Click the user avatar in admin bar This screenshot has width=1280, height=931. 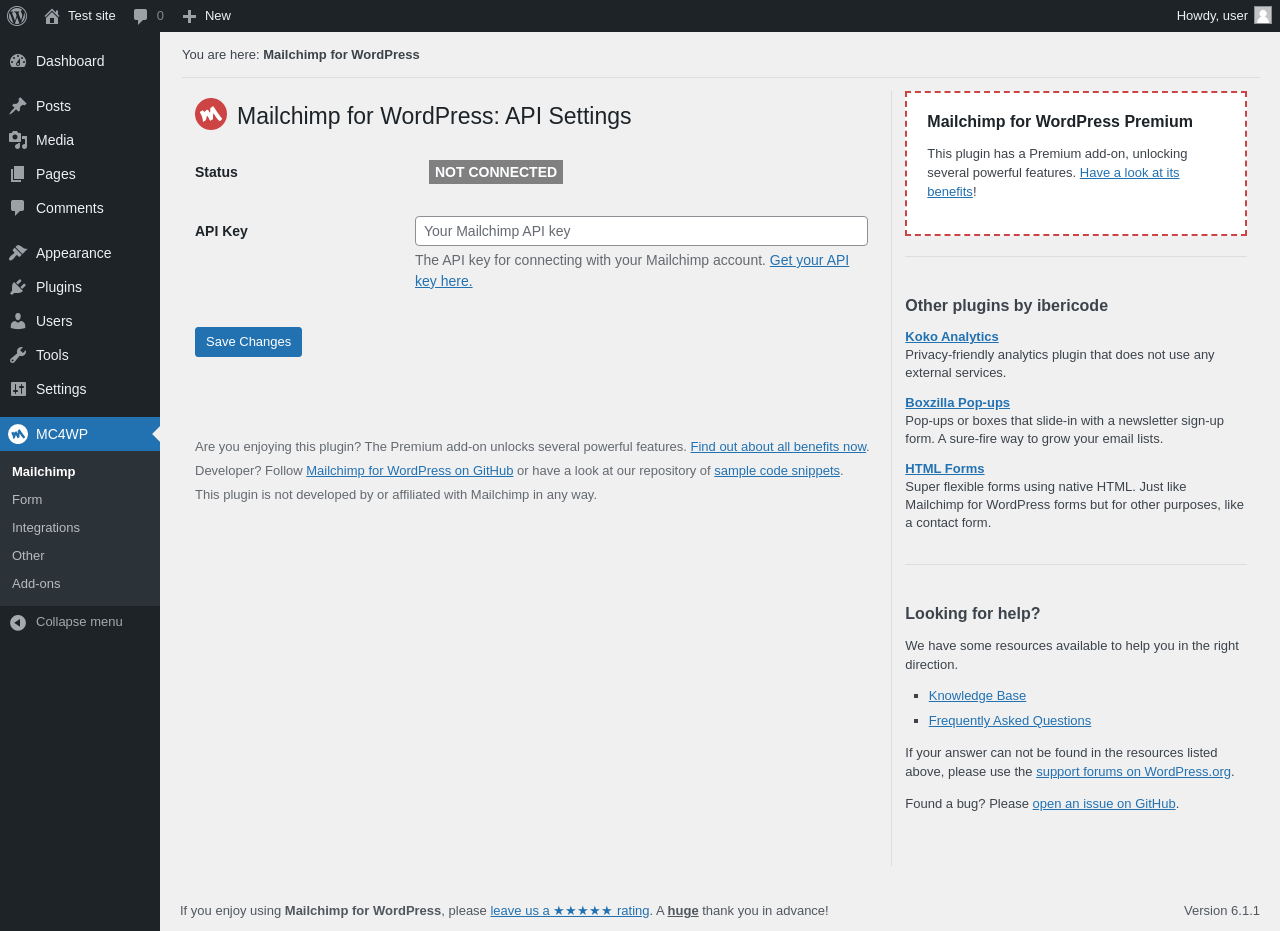(x=1263, y=15)
